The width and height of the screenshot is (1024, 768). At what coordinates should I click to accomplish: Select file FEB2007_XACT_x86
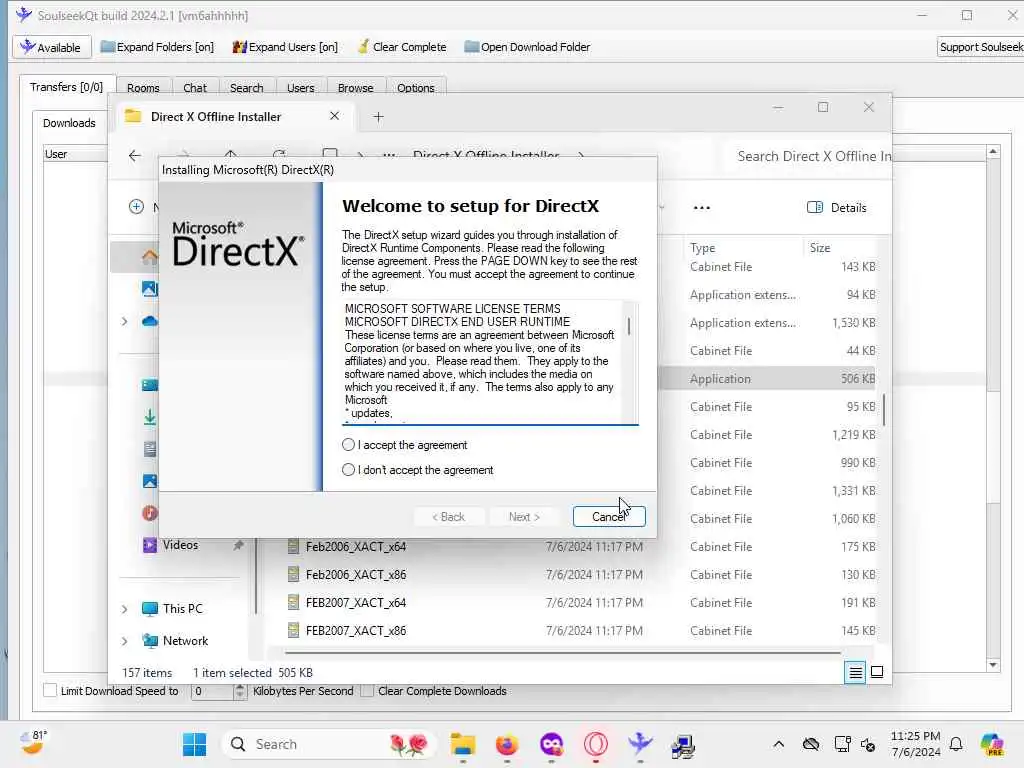355,631
